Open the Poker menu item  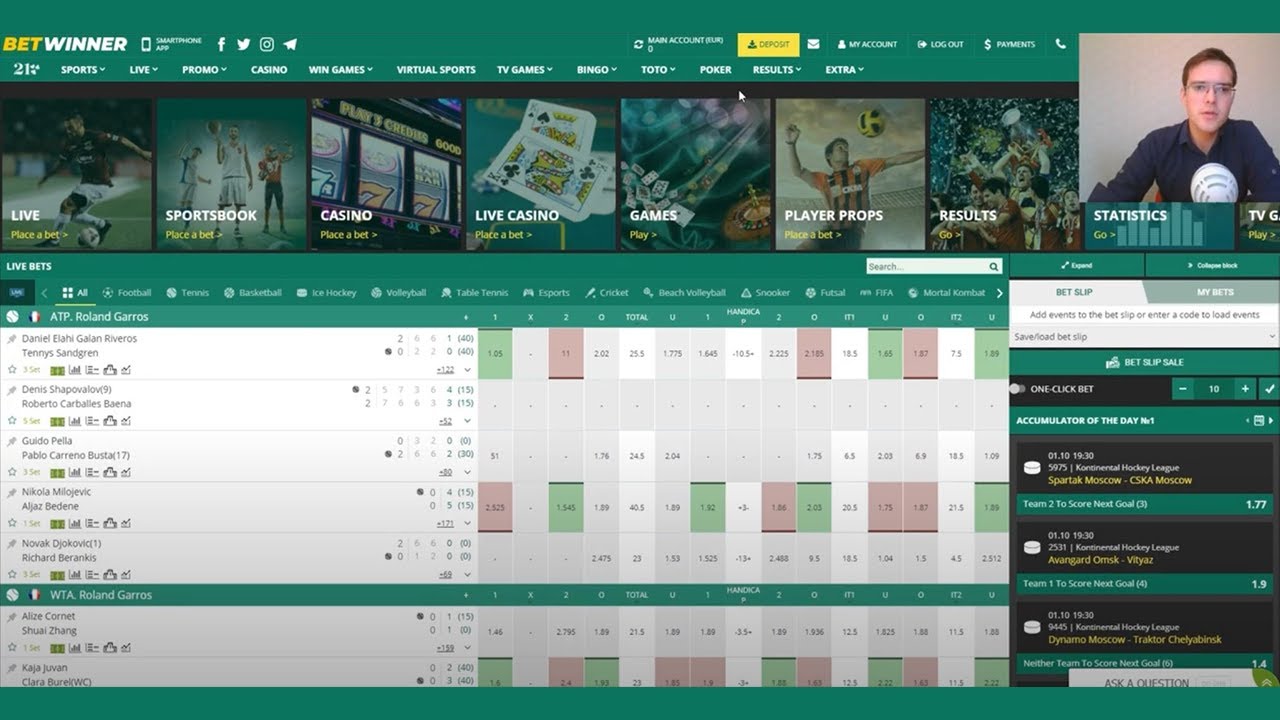click(715, 70)
